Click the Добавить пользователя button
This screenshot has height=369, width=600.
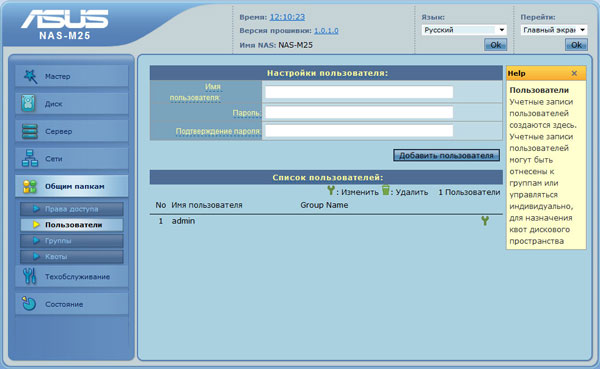tap(446, 155)
